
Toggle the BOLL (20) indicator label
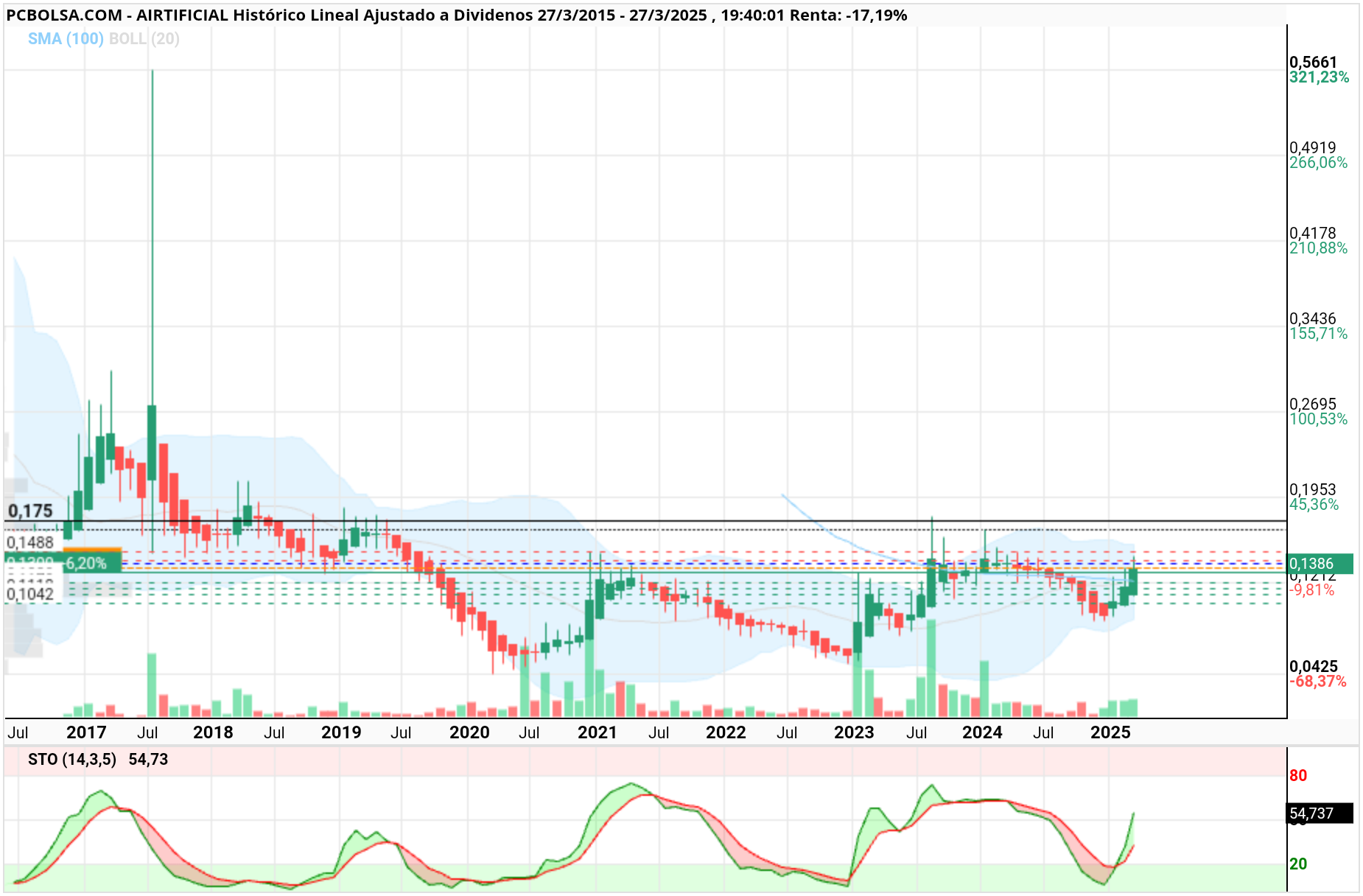(144, 38)
